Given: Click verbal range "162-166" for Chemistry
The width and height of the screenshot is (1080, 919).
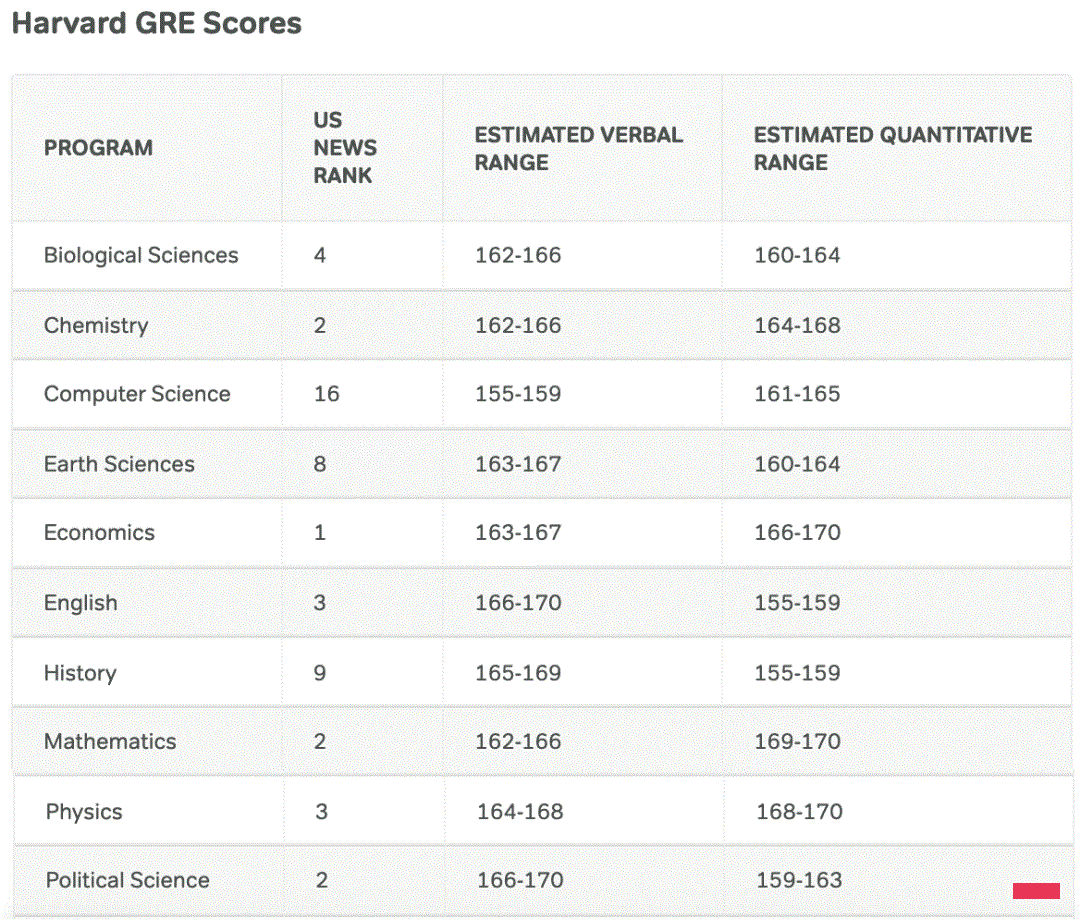Looking at the screenshot, I should pyautogui.click(x=518, y=326).
